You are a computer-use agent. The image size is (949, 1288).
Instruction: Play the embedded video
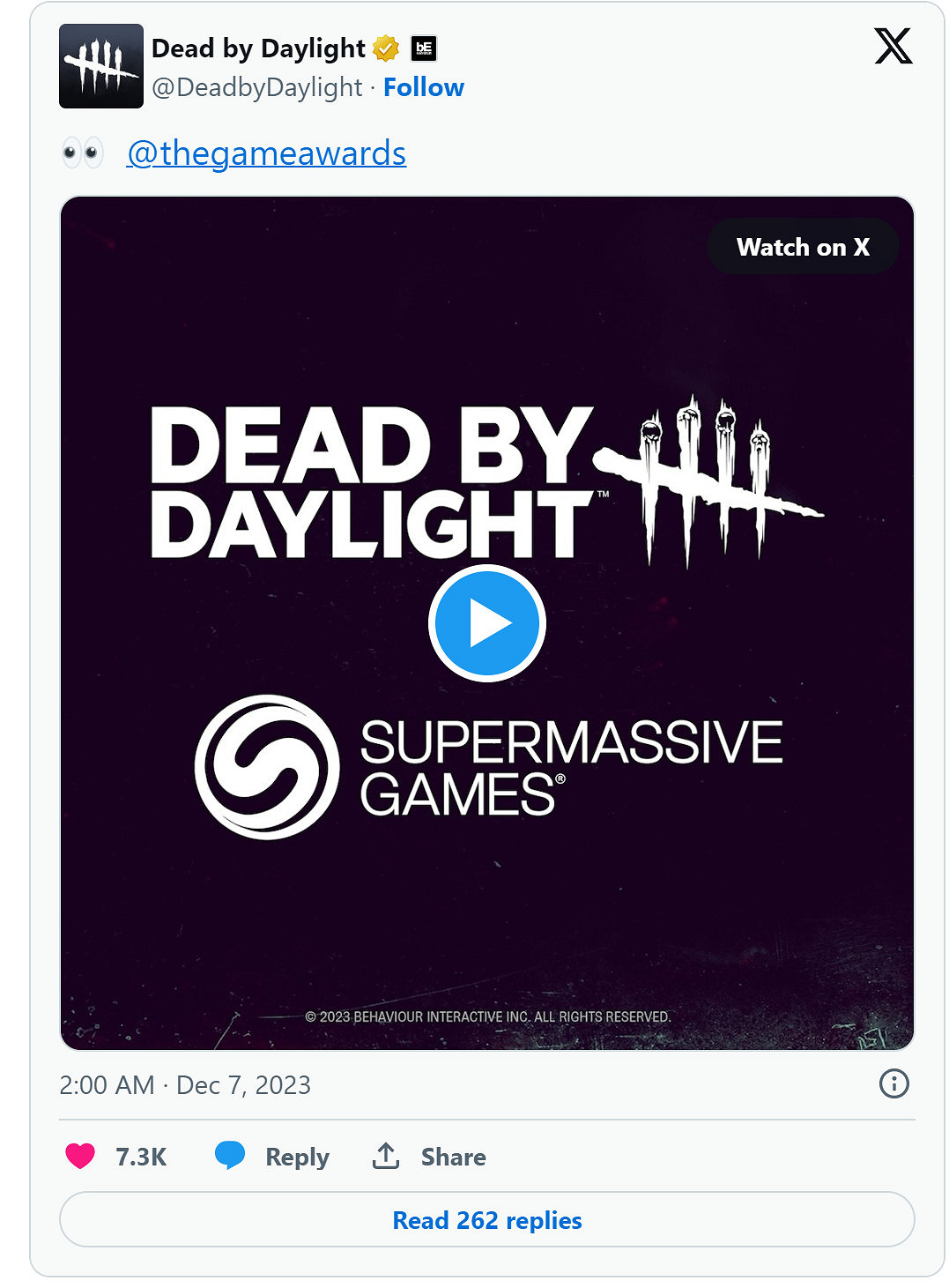(x=487, y=623)
